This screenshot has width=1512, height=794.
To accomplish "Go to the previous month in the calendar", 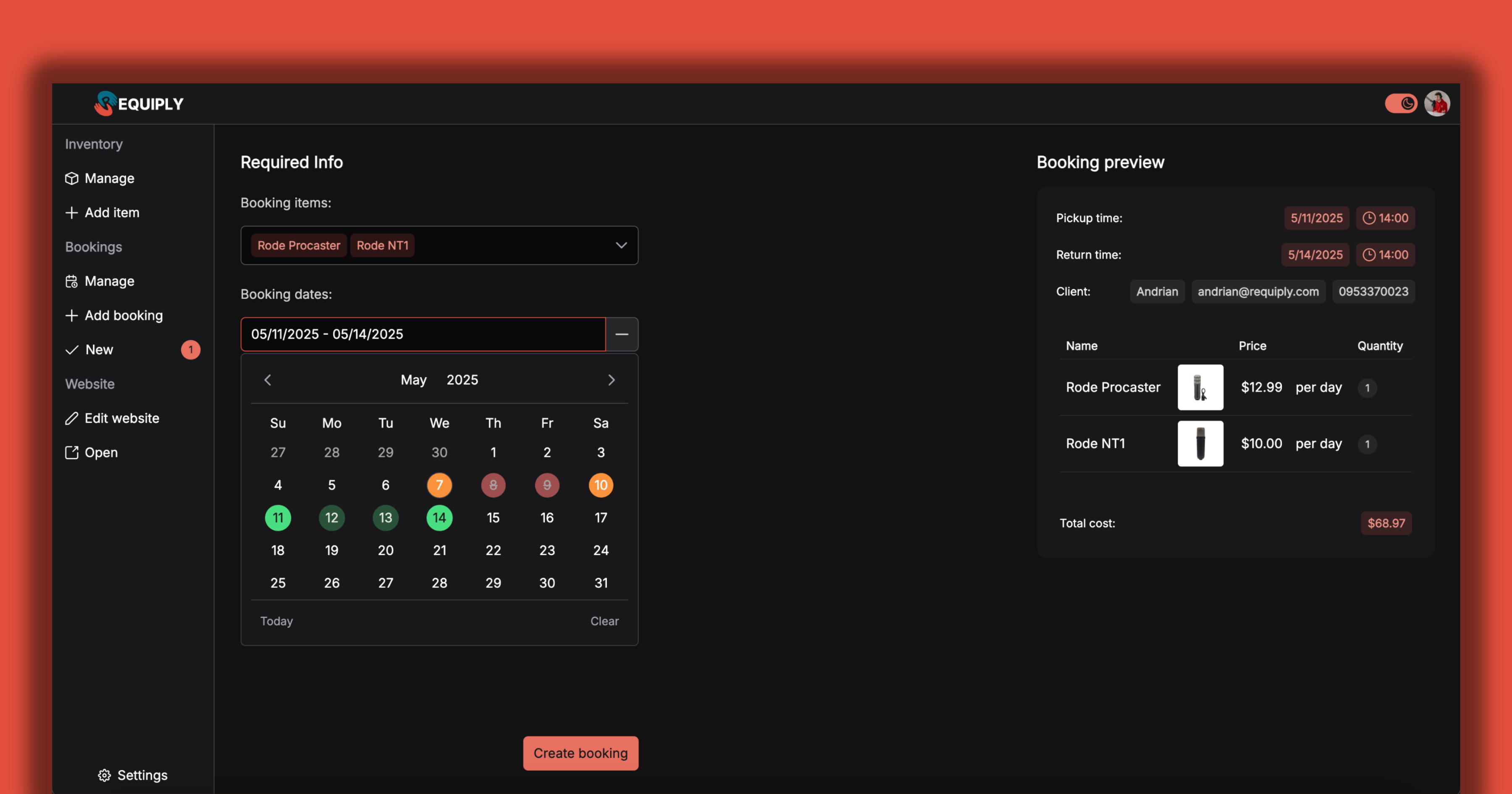I will (x=268, y=379).
